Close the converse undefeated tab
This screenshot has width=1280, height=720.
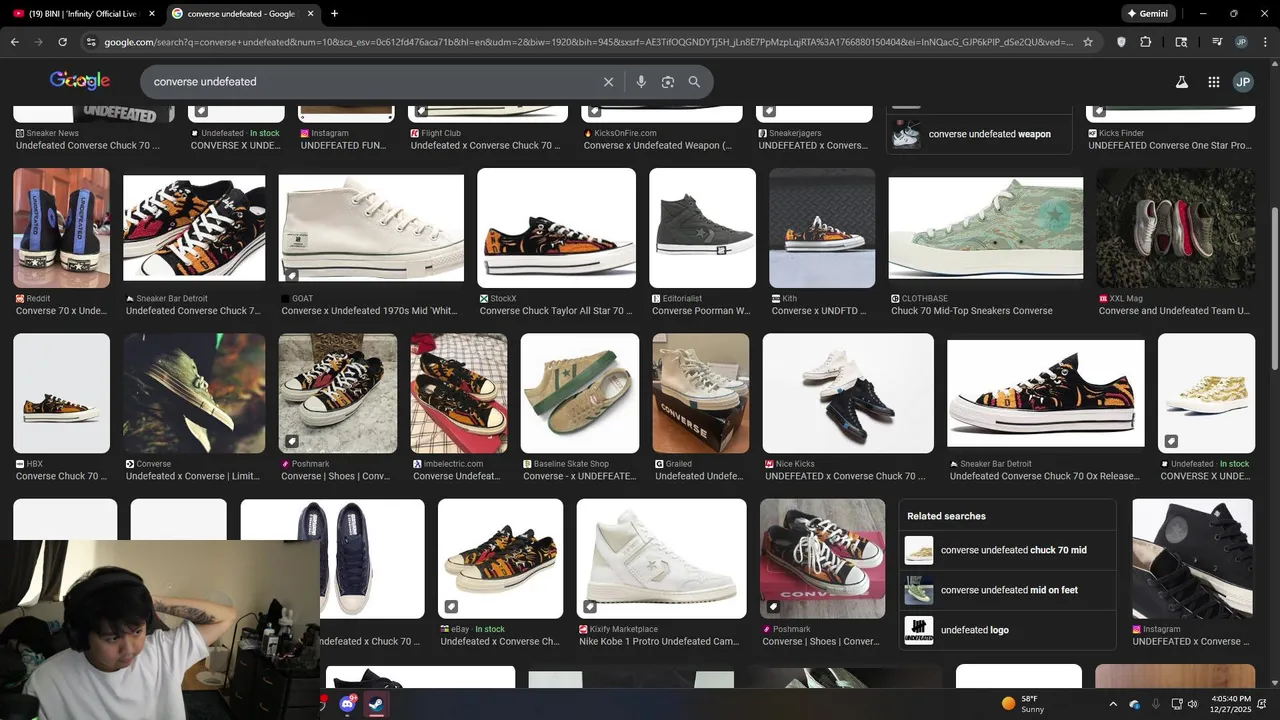[x=310, y=14]
